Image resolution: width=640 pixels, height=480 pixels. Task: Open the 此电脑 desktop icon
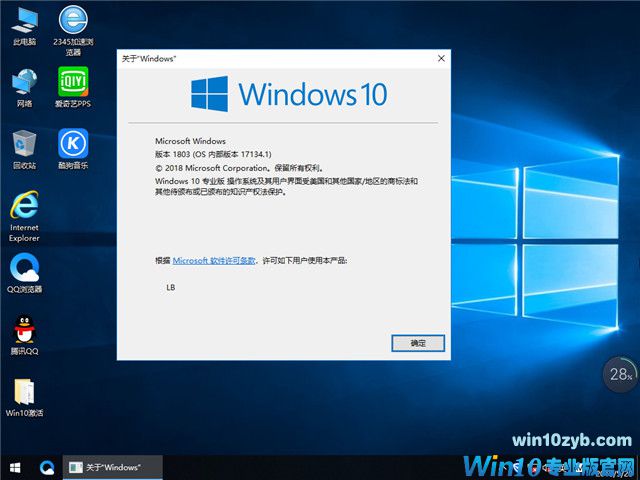(x=24, y=25)
